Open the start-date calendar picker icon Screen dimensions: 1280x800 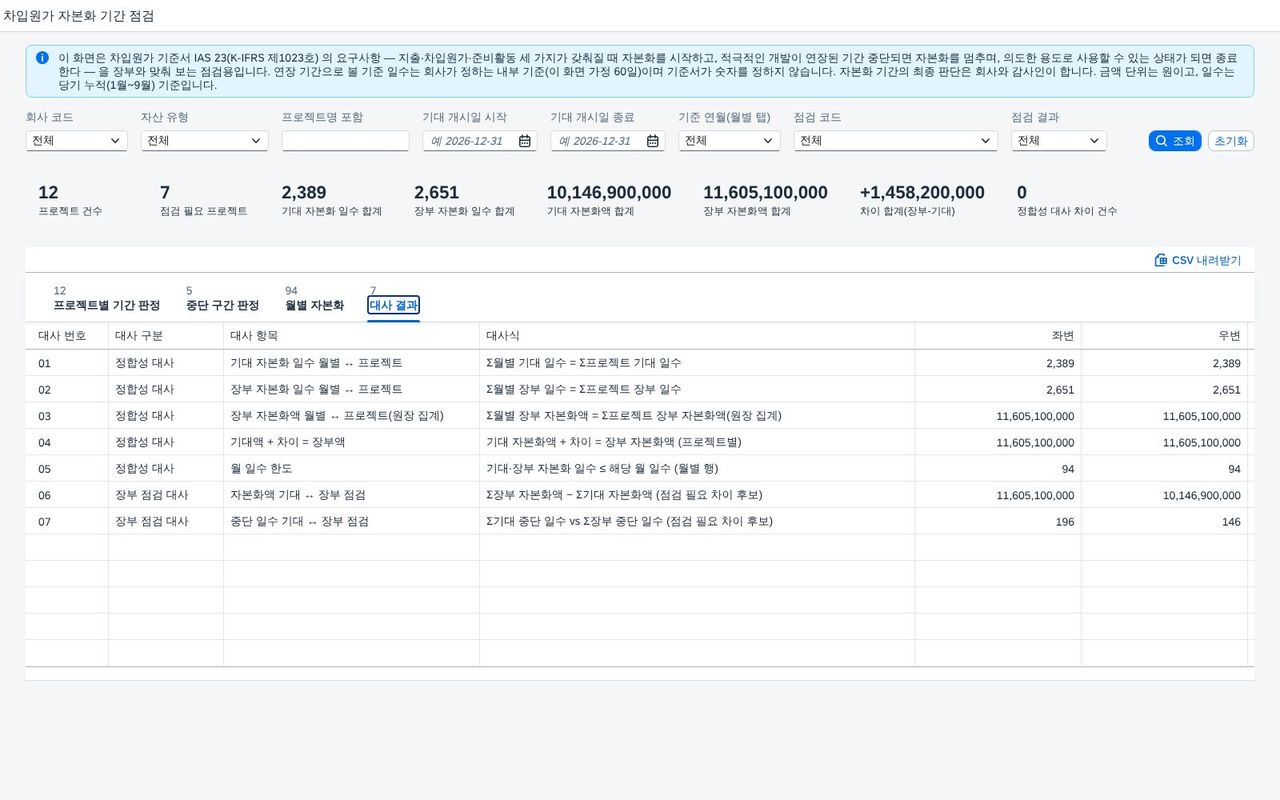point(525,141)
